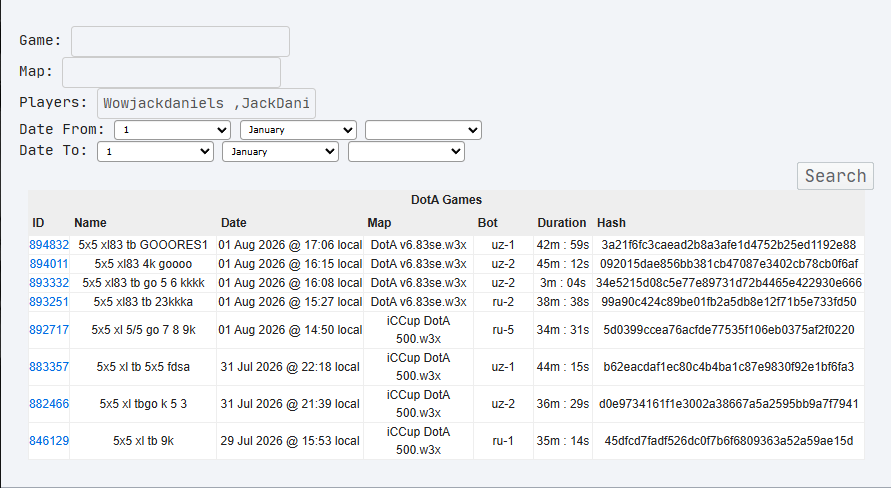Screen dimensions: 891x488
Task: Select game name '5x5 xl tb 5x5 fdsa'
Action: click(143, 367)
